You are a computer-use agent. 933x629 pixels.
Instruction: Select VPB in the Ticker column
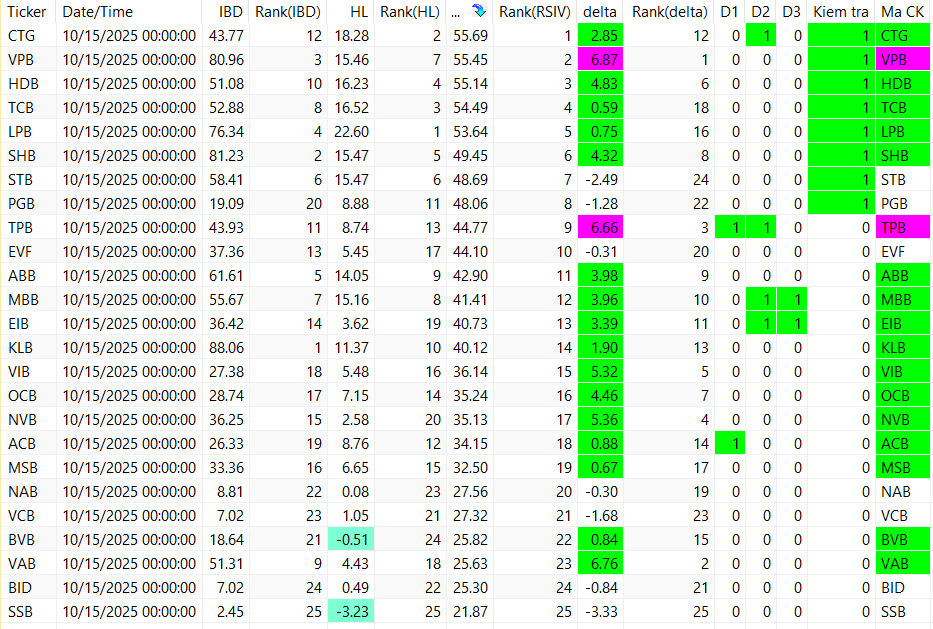pos(21,60)
